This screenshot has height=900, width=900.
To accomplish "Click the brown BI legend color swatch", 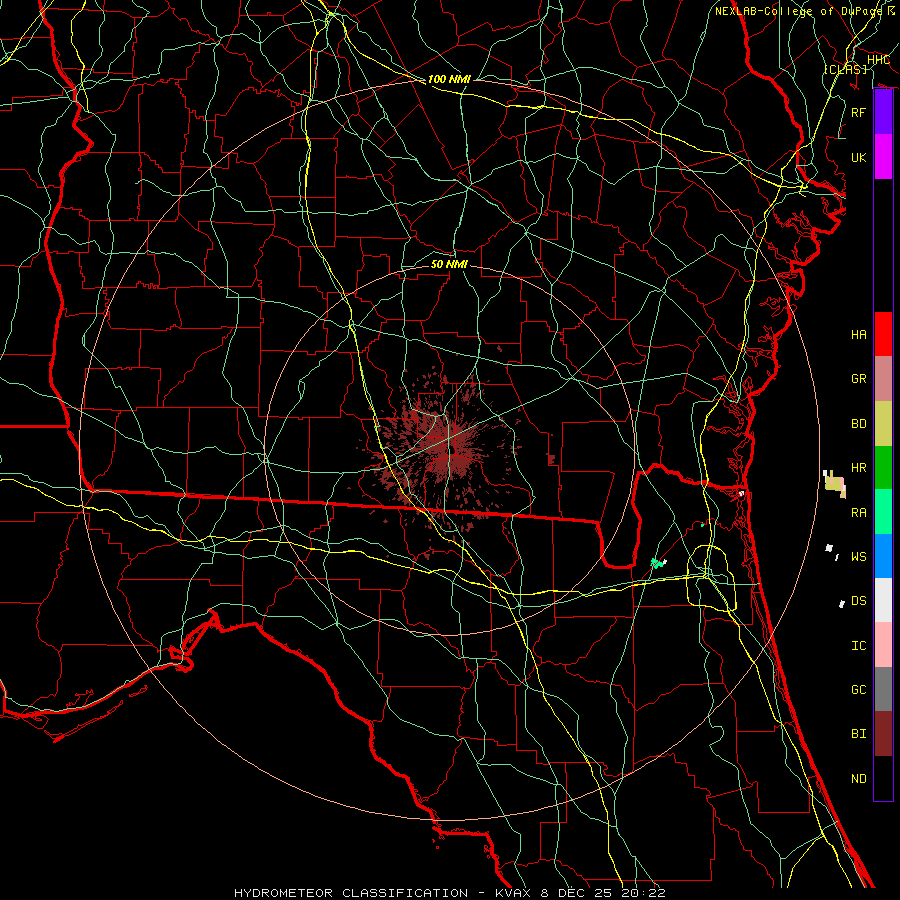I will pos(883,734).
